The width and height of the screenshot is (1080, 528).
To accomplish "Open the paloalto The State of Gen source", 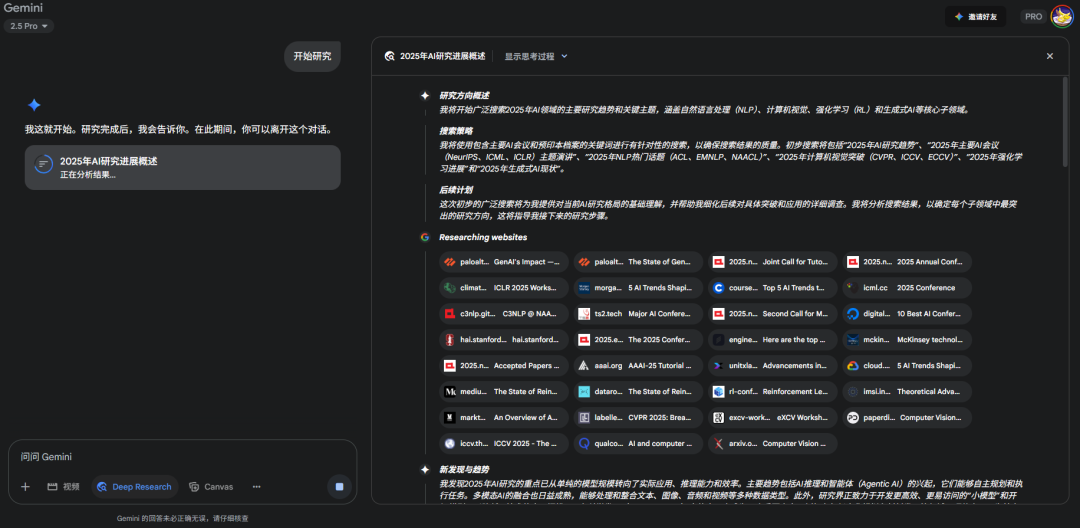I will click(x=638, y=262).
